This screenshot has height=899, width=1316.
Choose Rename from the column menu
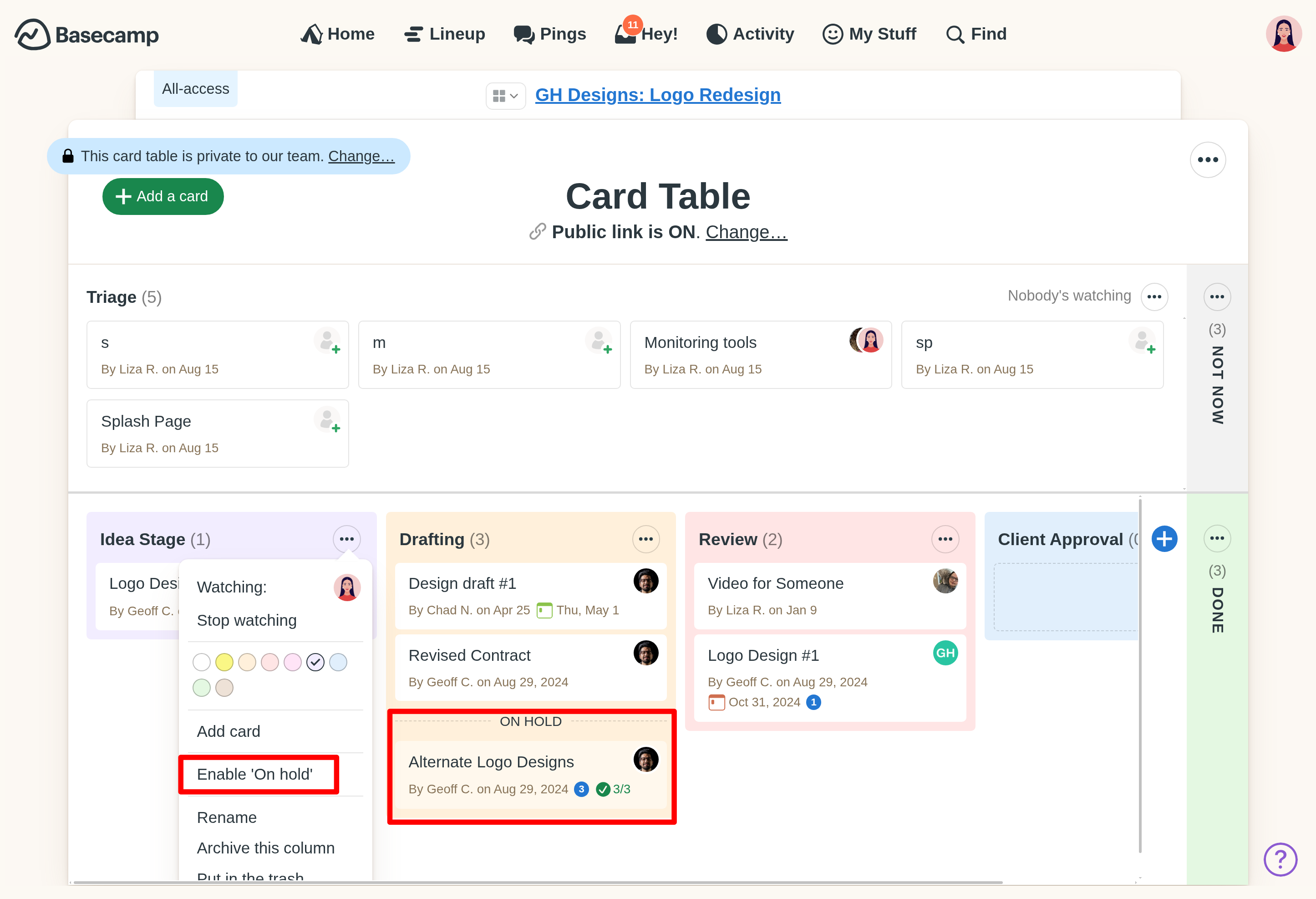(x=227, y=817)
